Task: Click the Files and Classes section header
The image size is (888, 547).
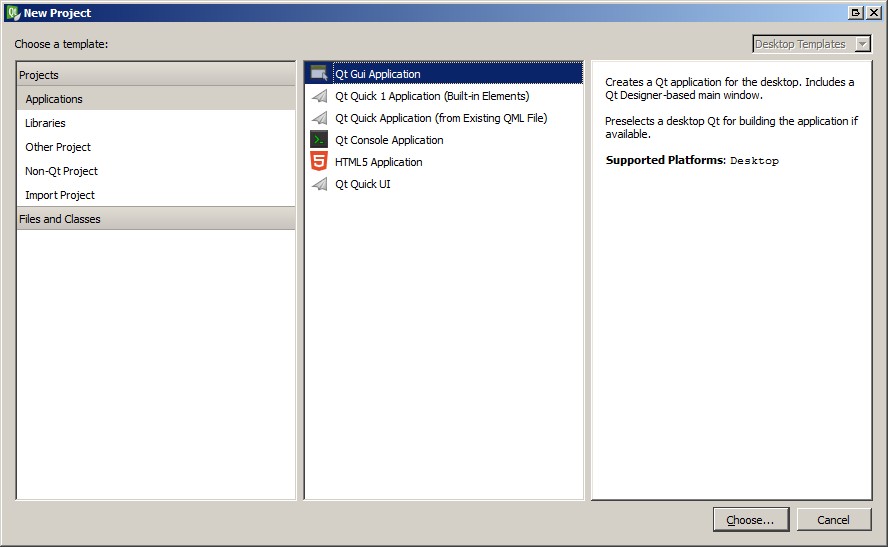Action: [156, 219]
